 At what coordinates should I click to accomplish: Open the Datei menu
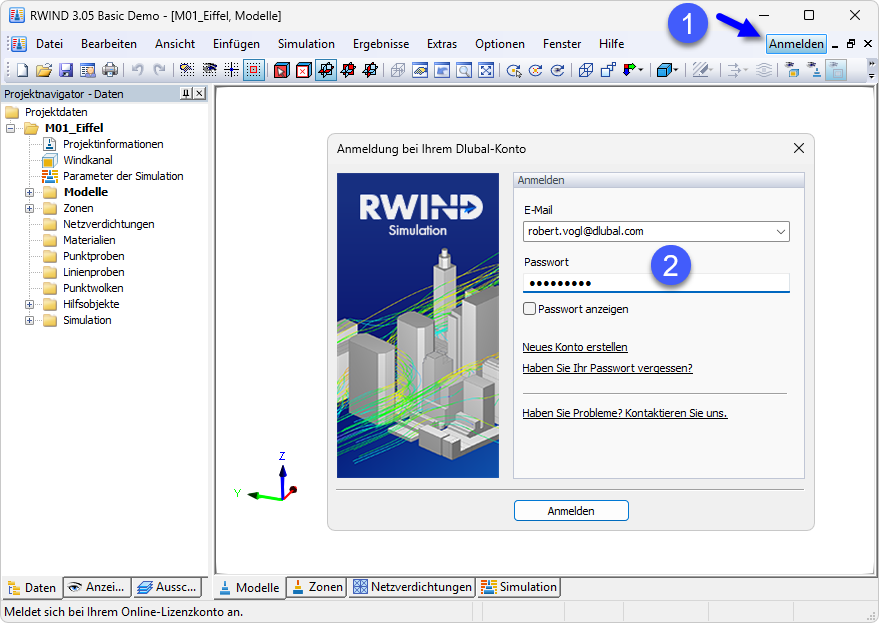[x=49, y=44]
